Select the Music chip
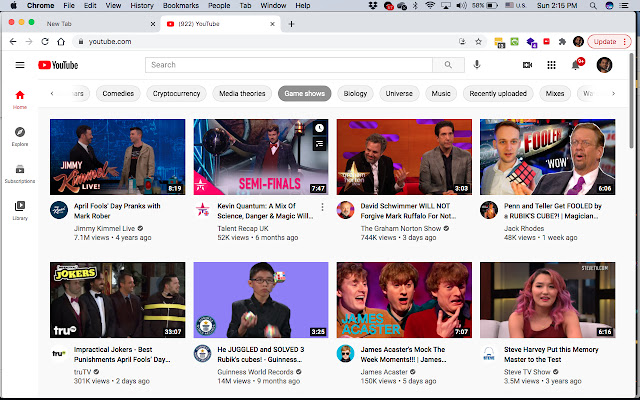Screen dimensions: 640x400 pyautogui.click(x=441, y=93)
